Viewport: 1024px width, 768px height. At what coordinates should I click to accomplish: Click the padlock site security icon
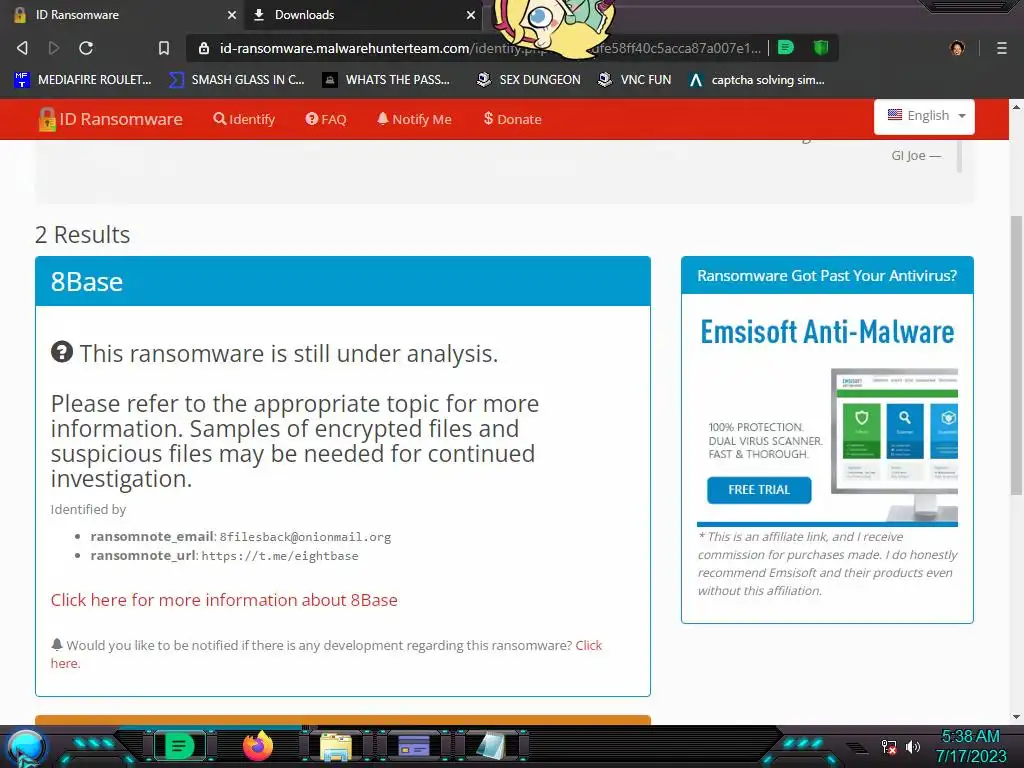[204, 48]
